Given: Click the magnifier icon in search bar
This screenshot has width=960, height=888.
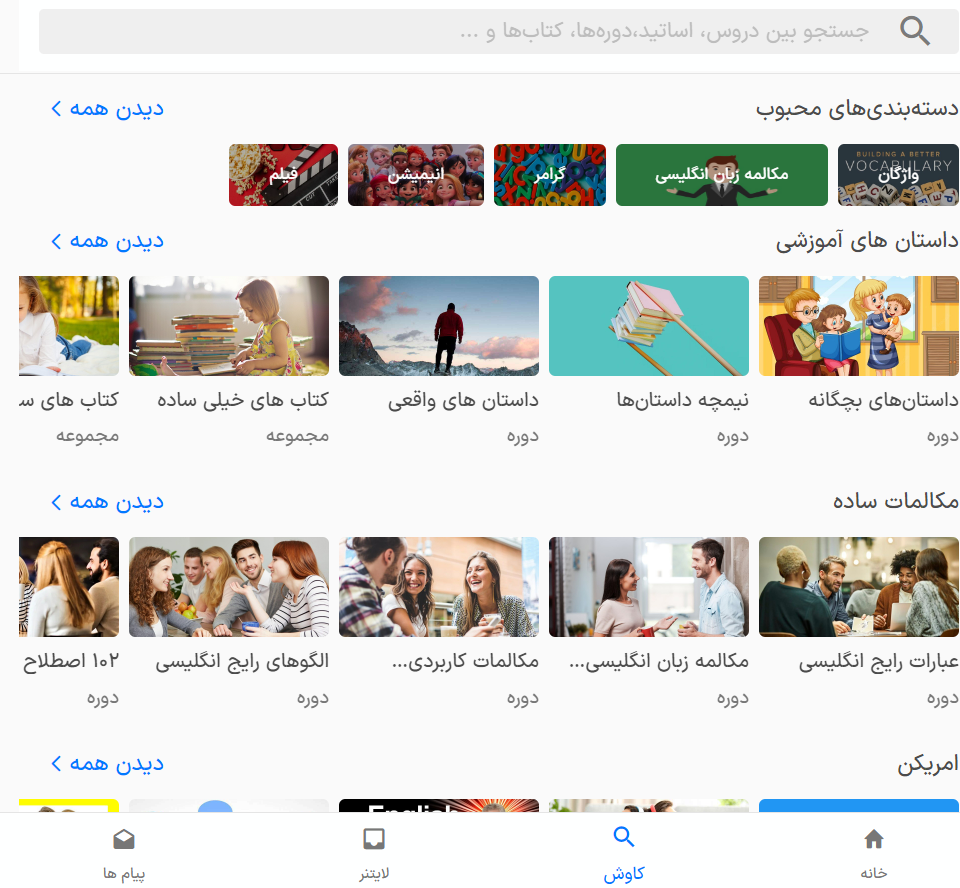Looking at the screenshot, I should point(915,31).
